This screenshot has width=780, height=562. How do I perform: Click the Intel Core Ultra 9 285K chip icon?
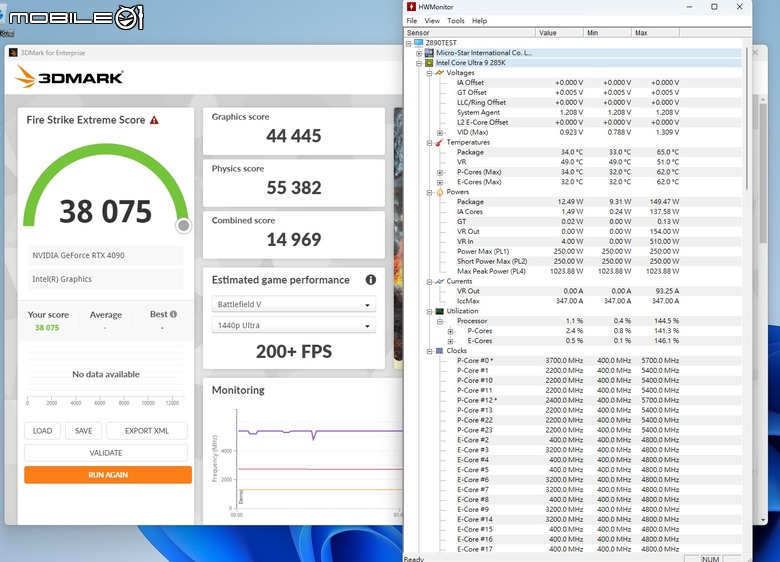coord(429,63)
